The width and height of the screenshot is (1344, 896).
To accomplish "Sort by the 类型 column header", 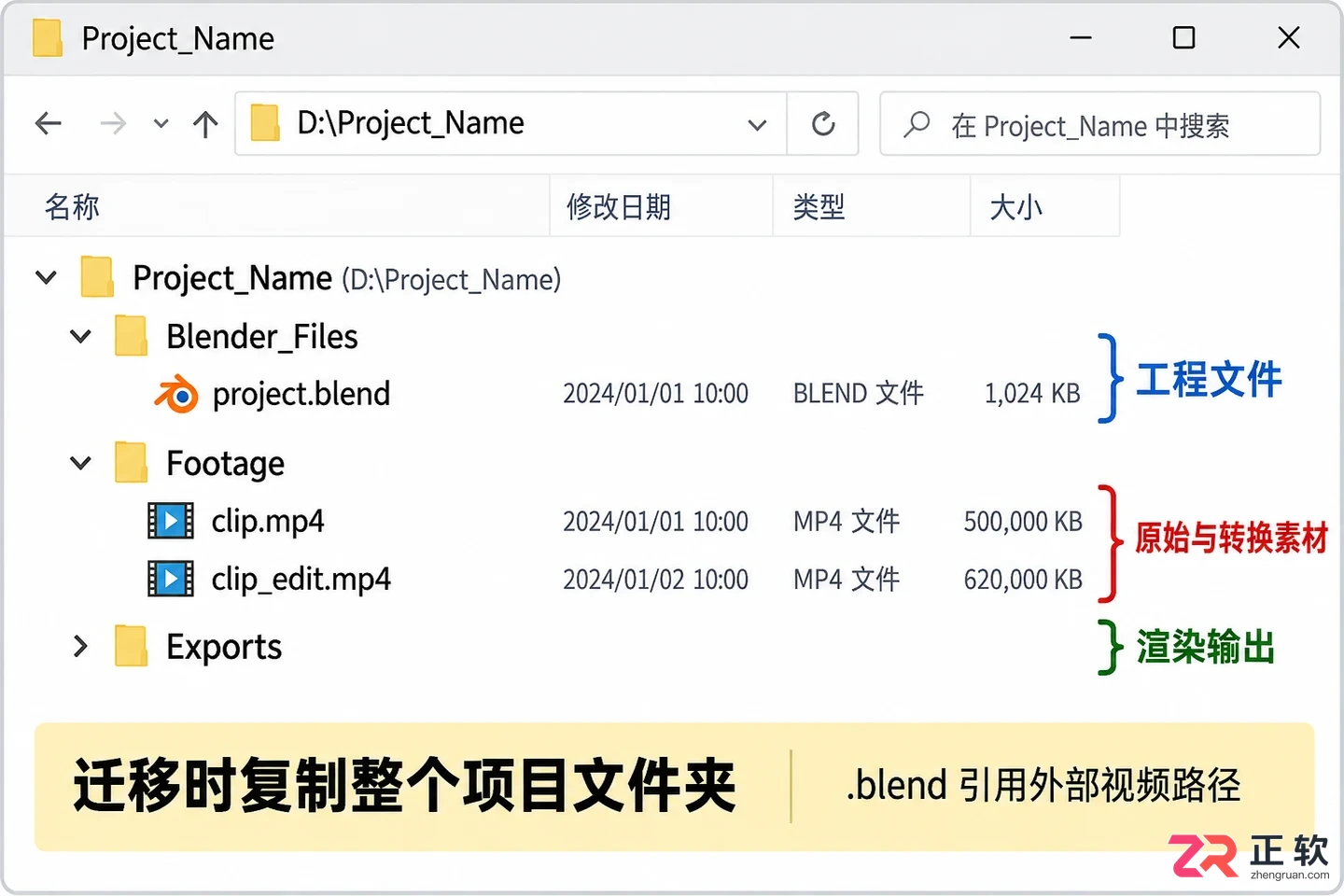I will 819,206.
